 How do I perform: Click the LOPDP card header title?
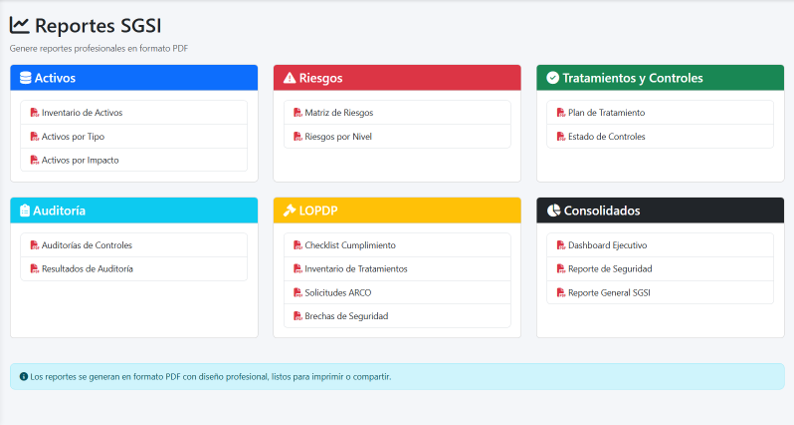coord(318,210)
